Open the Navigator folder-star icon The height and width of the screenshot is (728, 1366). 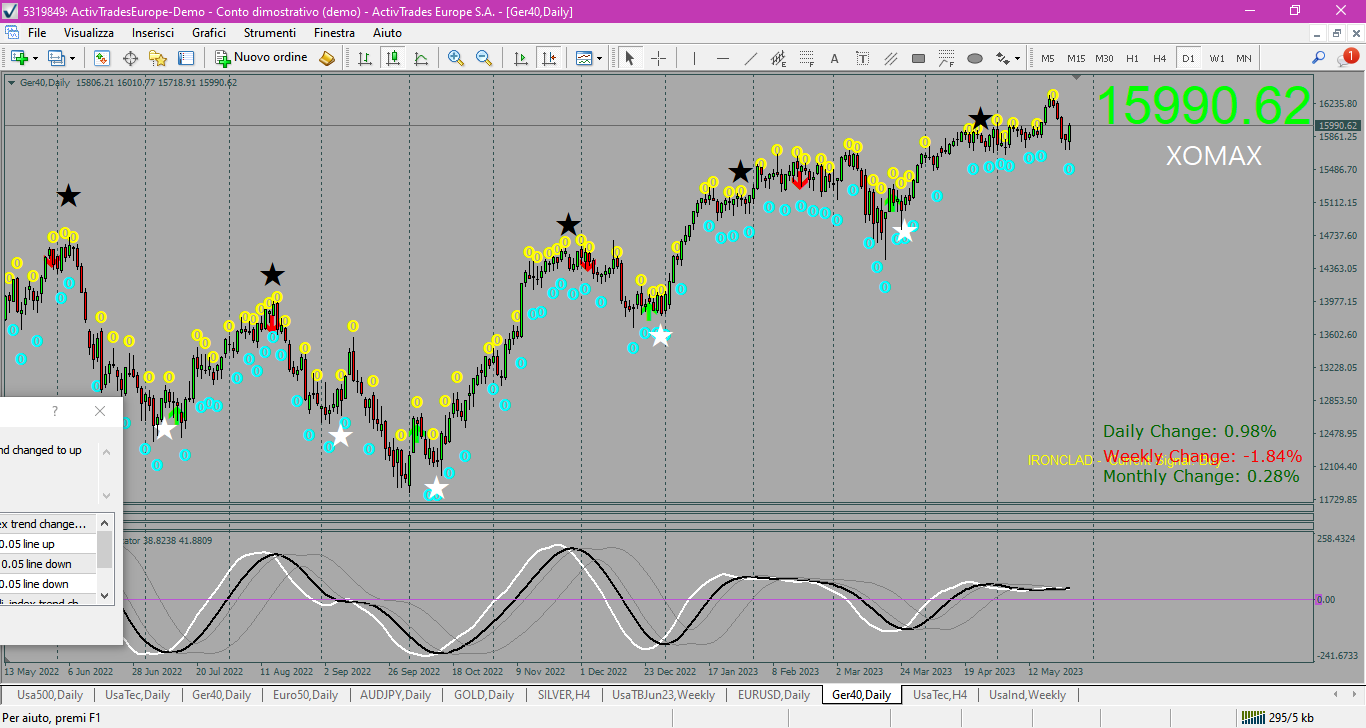(158, 58)
